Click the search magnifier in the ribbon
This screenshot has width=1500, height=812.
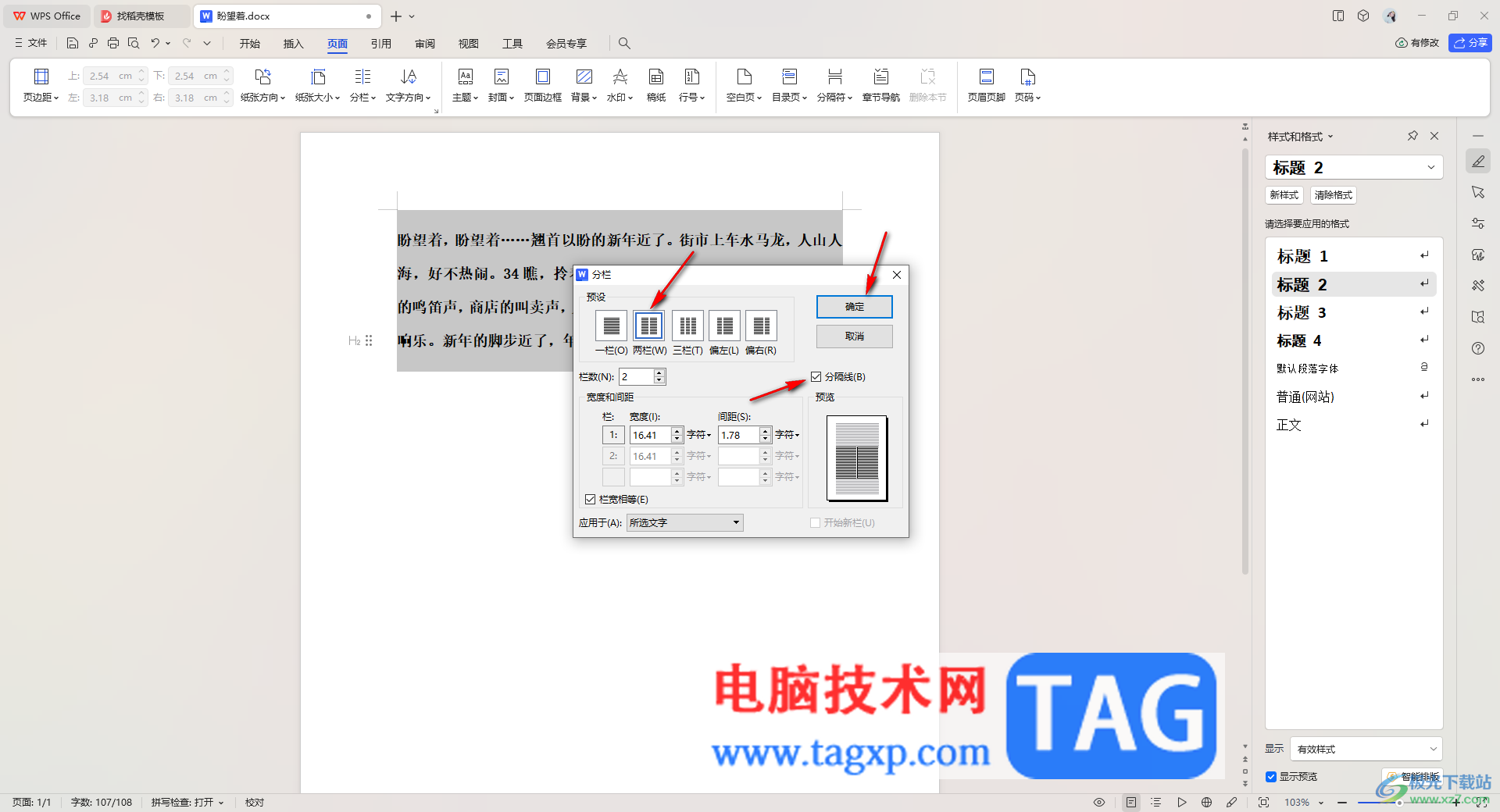(624, 43)
